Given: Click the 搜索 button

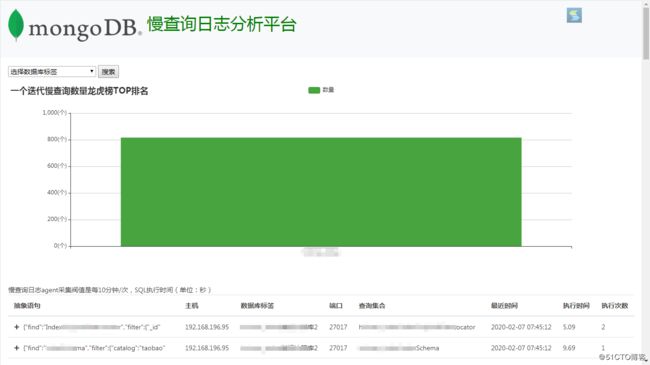Looking at the screenshot, I should (108, 72).
